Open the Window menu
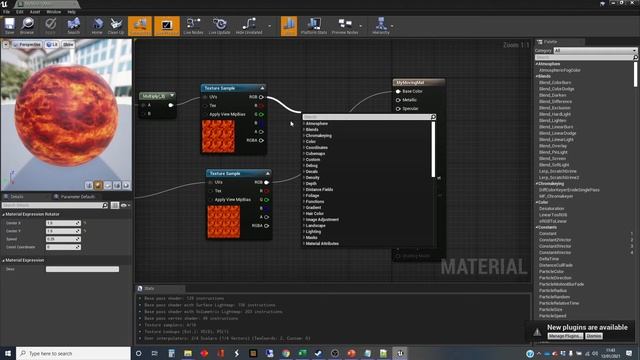Image resolution: width=640 pixels, height=360 pixels. click(53, 12)
